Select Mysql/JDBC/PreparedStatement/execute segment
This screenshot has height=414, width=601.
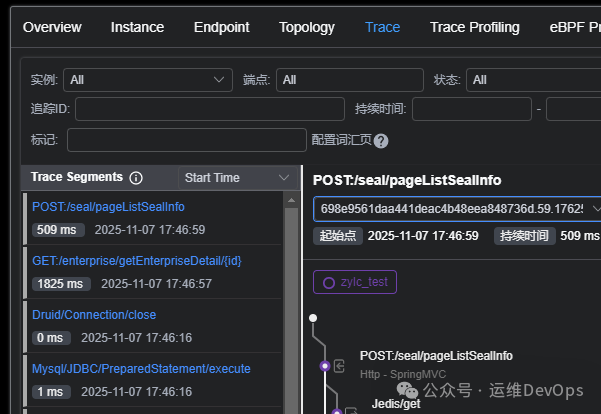[x=141, y=369]
